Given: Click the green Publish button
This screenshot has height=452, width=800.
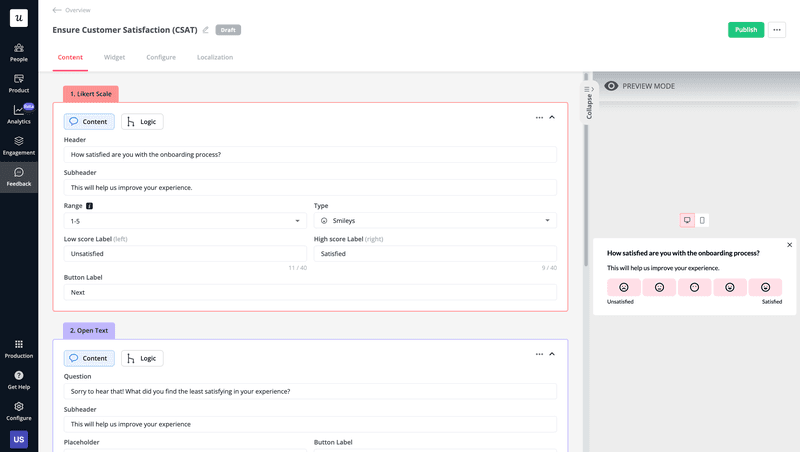Looking at the screenshot, I should 745,30.
